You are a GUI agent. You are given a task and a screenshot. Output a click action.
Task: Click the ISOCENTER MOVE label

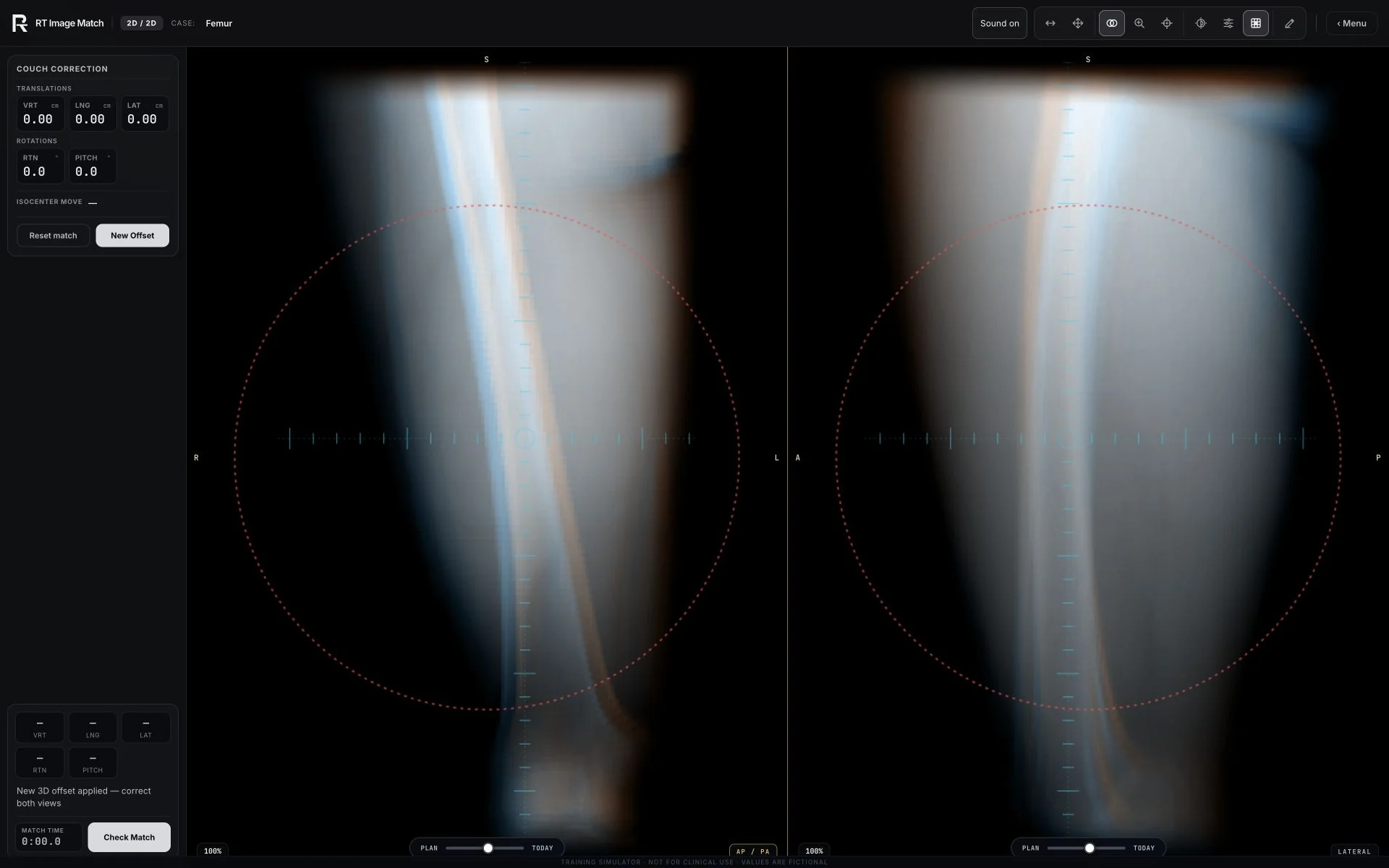[x=49, y=202]
